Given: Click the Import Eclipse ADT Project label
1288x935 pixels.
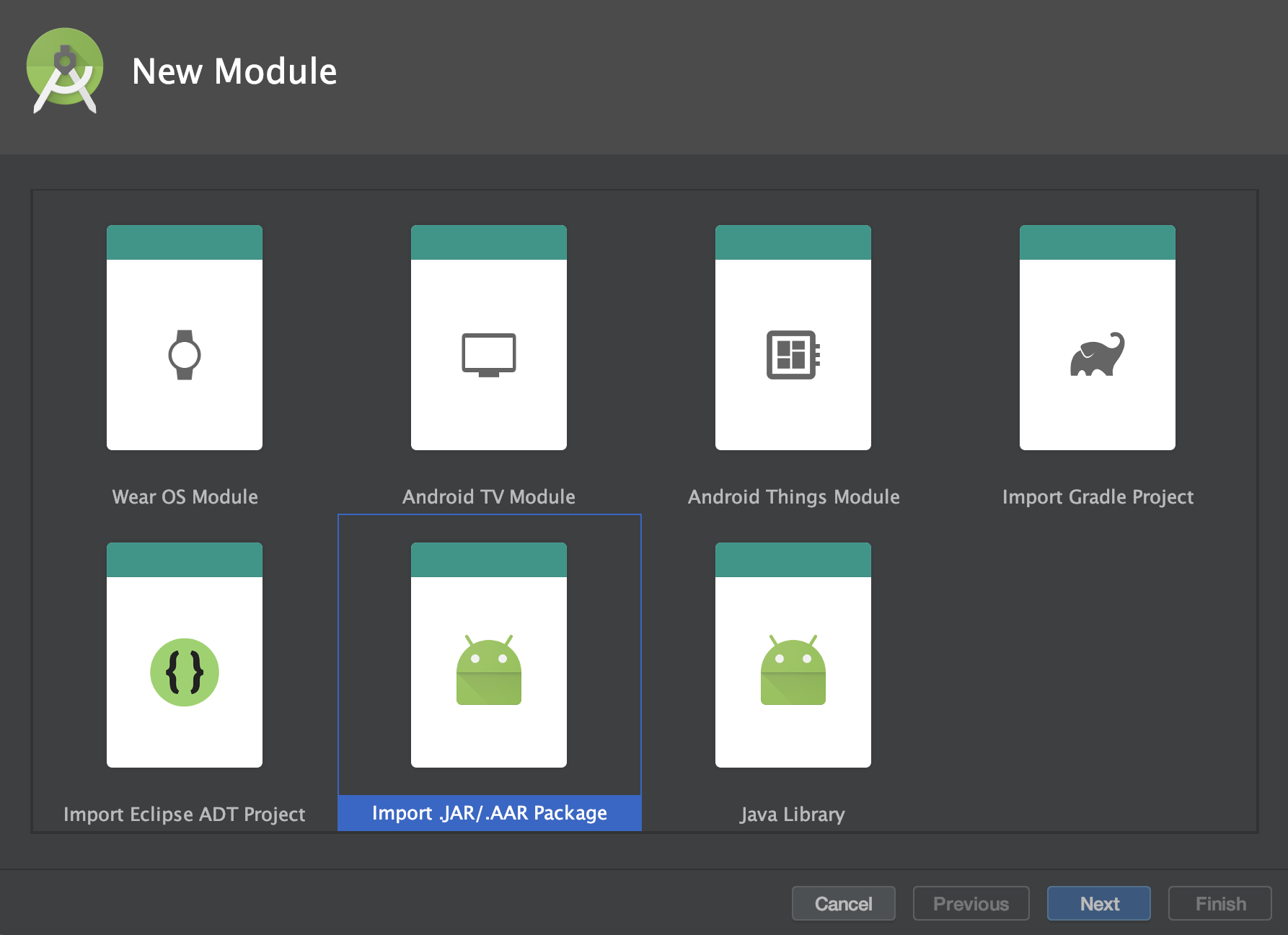Looking at the screenshot, I should (x=185, y=814).
